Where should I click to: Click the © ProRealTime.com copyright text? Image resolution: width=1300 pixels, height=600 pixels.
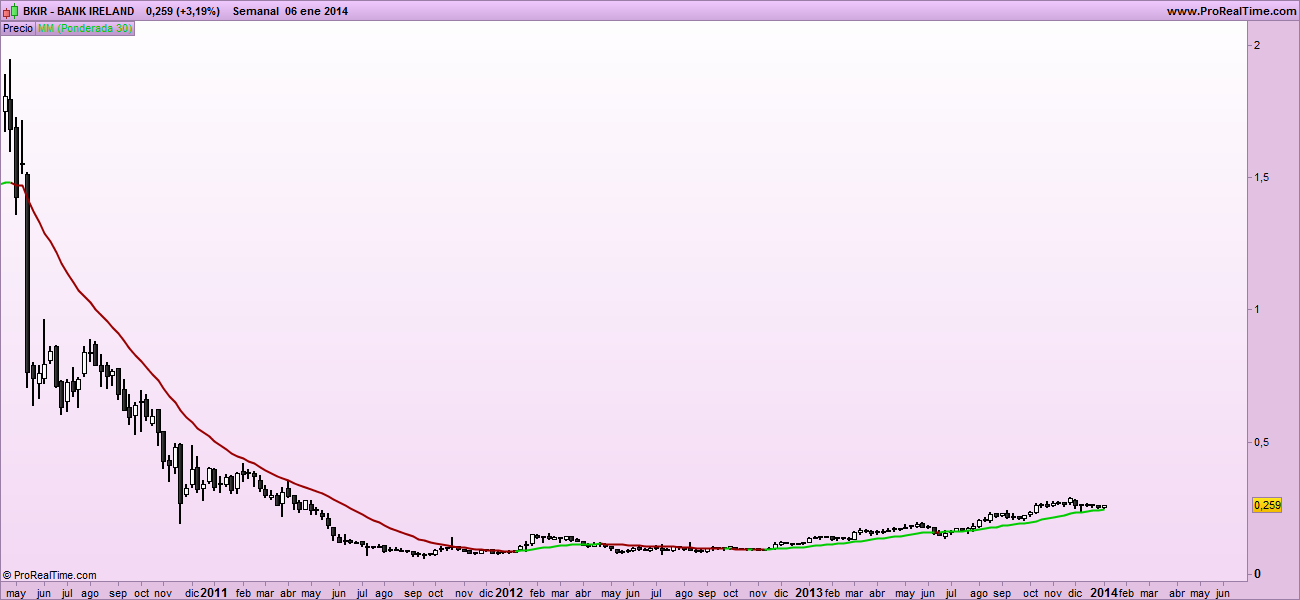[50, 575]
